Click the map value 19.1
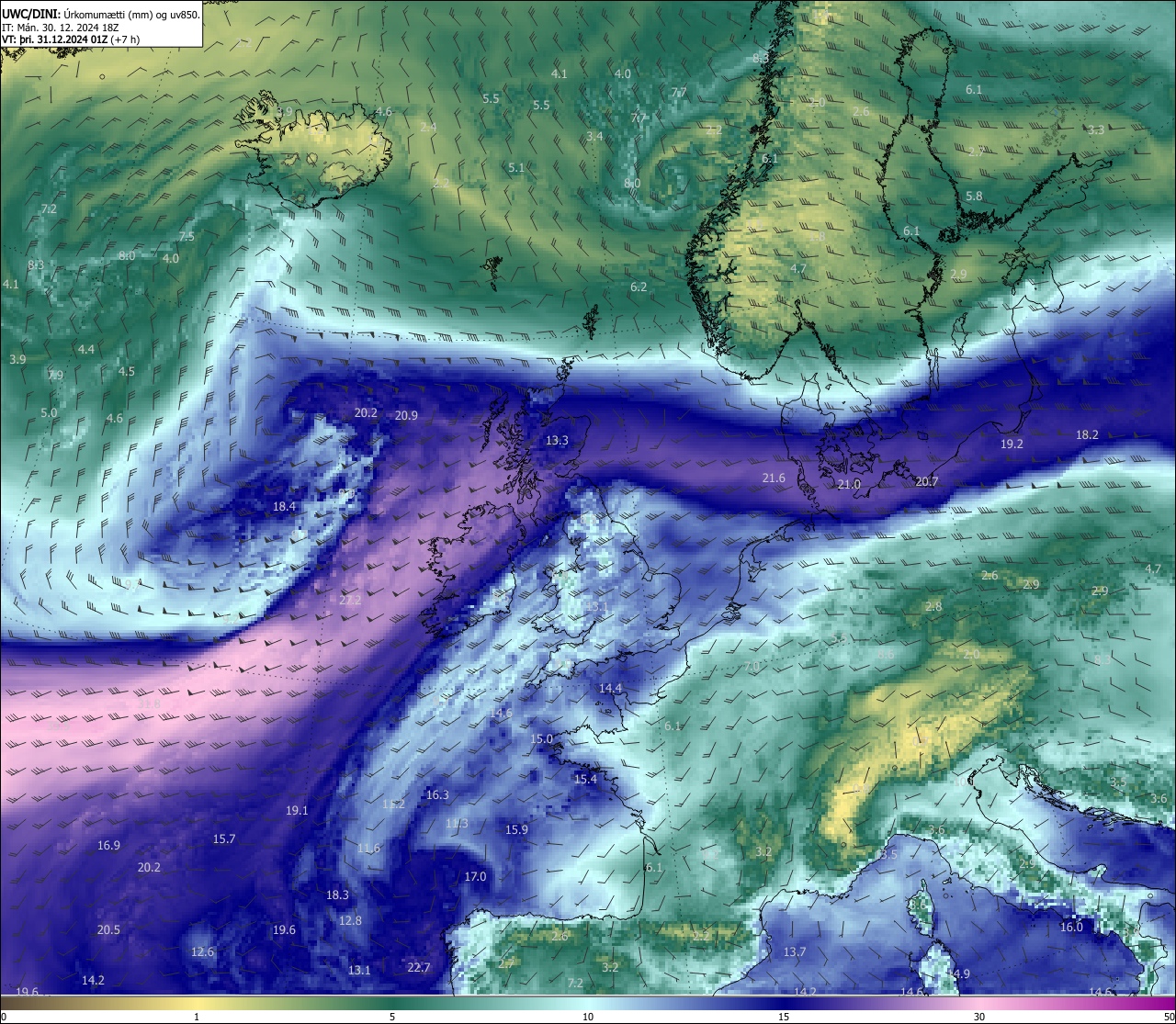The image size is (1176, 1024). (x=297, y=810)
